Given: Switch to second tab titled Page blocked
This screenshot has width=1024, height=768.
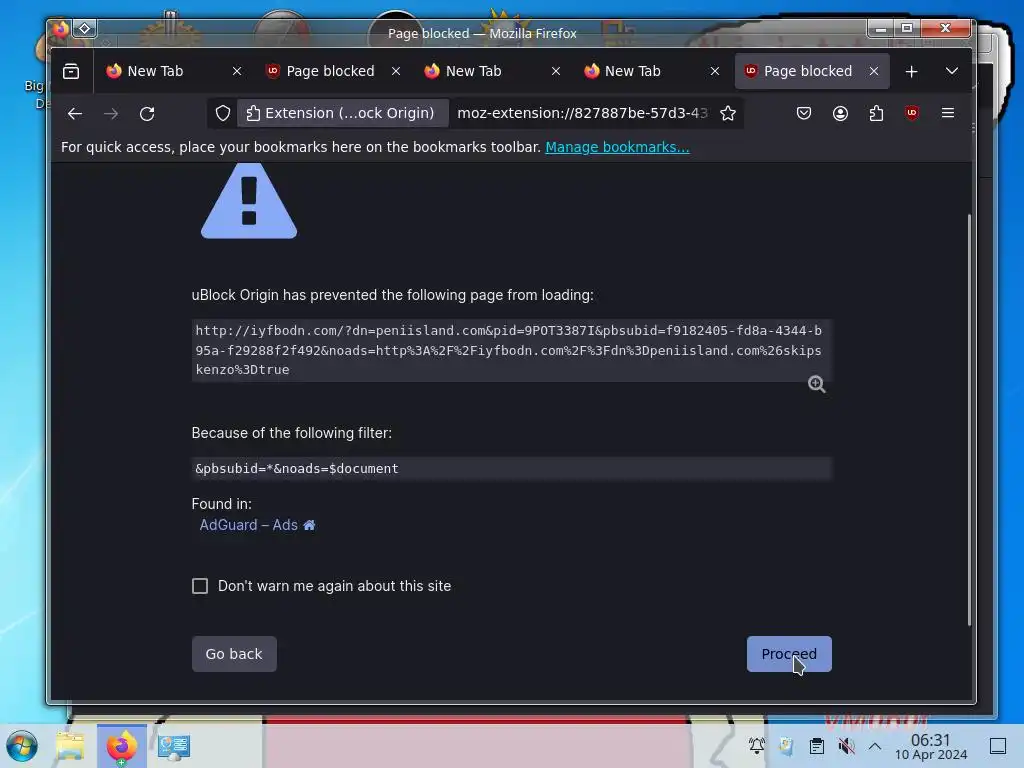Looking at the screenshot, I should 330,71.
